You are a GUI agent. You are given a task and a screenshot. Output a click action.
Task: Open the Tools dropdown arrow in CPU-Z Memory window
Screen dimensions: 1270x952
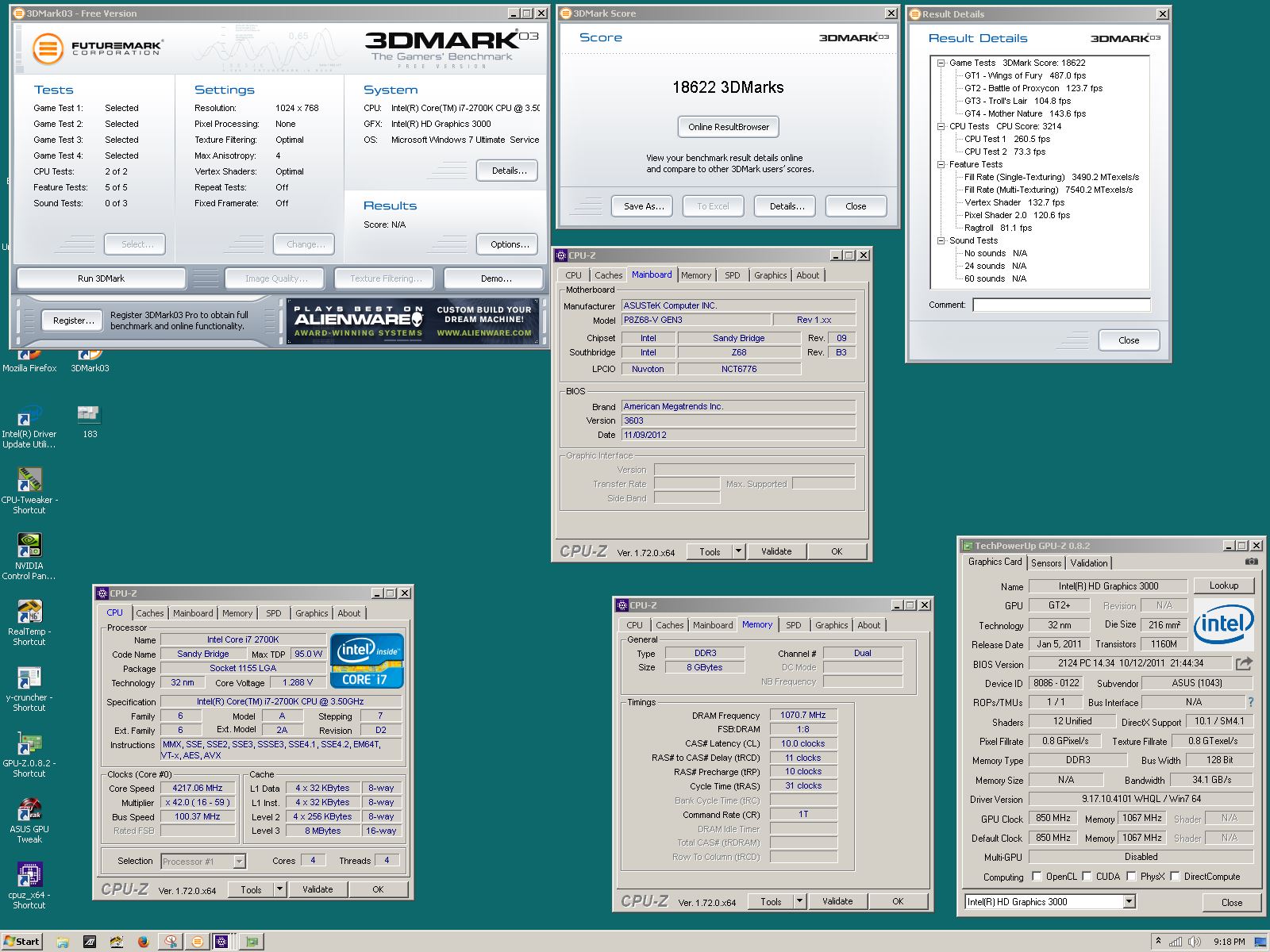pos(799,901)
